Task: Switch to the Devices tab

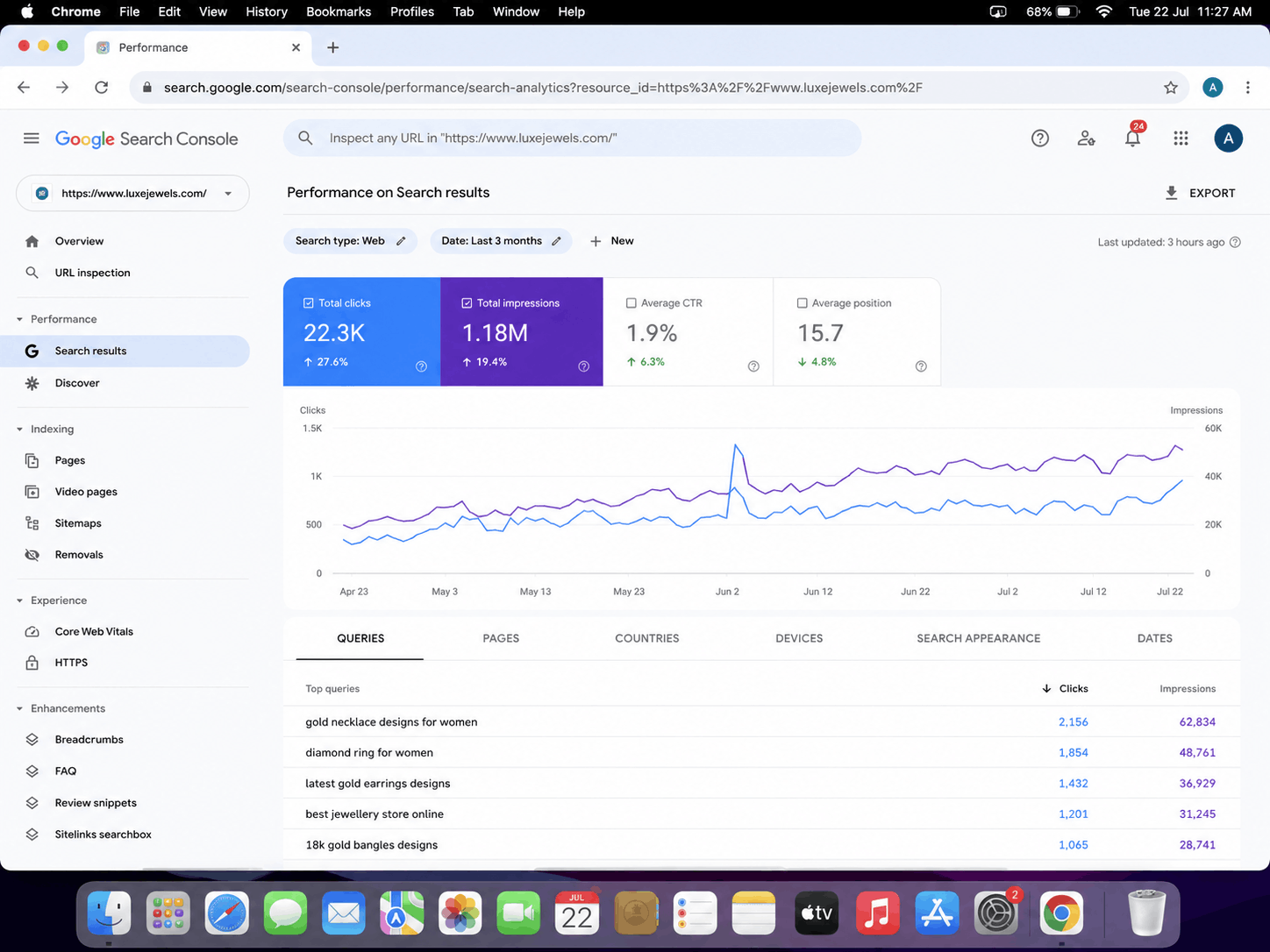Action: 799,638
